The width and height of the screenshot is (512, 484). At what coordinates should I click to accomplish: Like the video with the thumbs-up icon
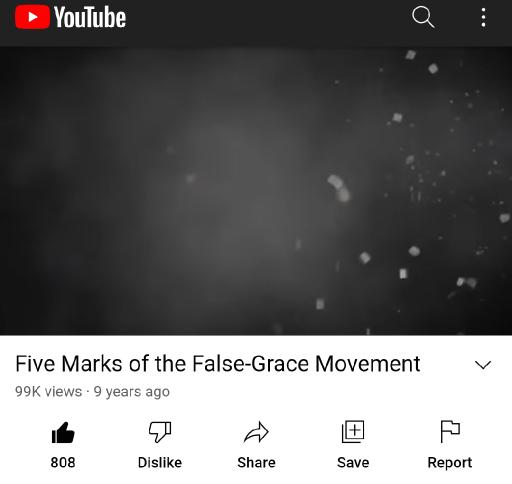pyautogui.click(x=63, y=433)
